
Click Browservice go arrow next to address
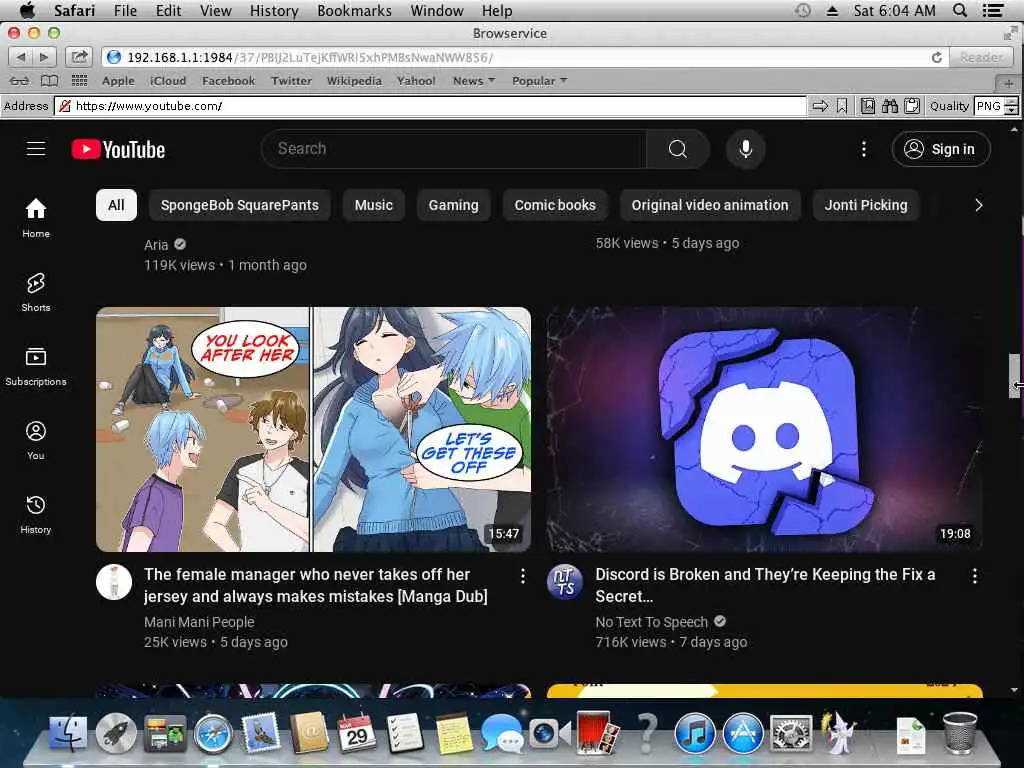tap(820, 106)
